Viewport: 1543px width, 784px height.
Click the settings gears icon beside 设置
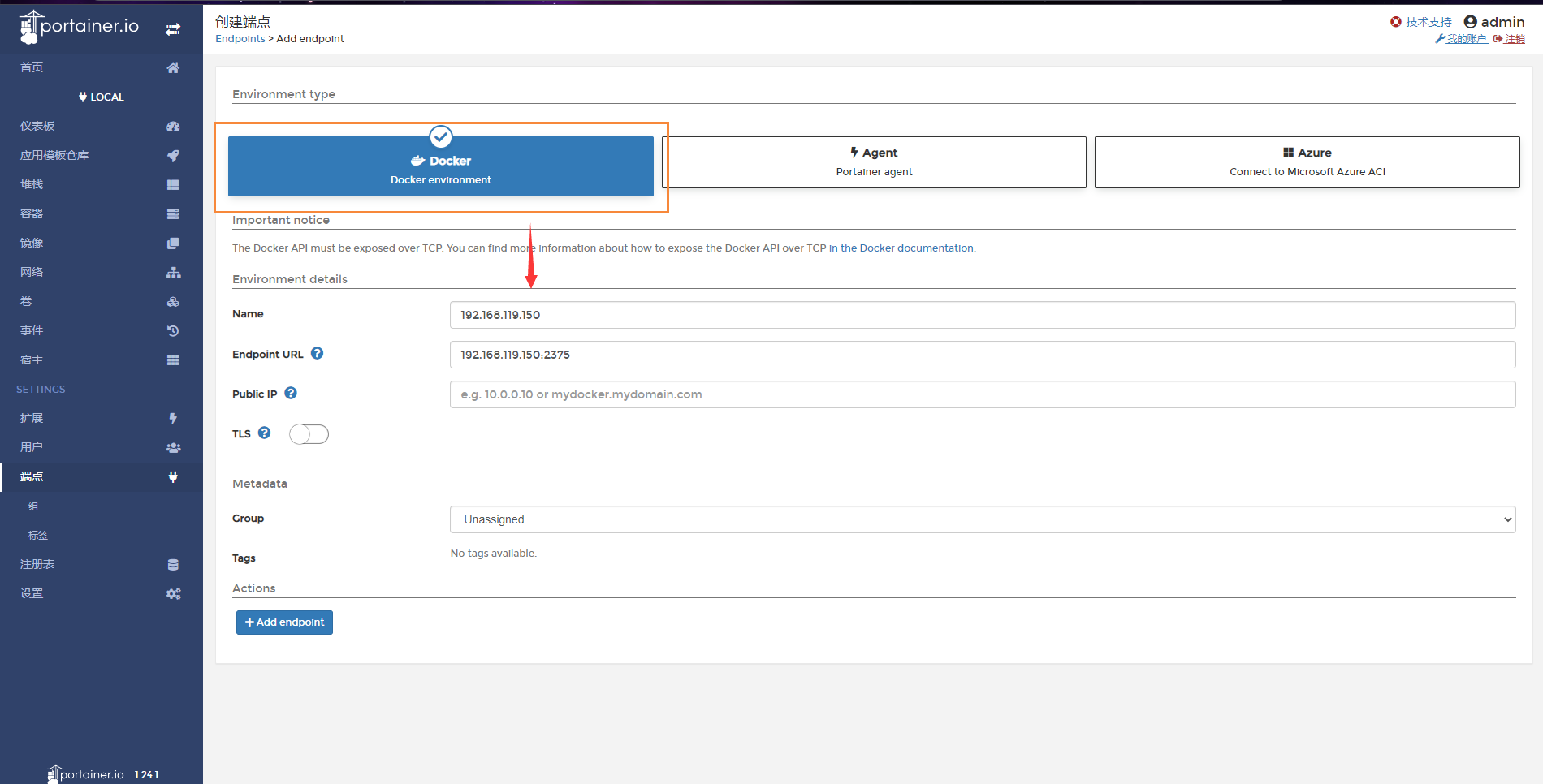pyautogui.click(x=173, y=593)
